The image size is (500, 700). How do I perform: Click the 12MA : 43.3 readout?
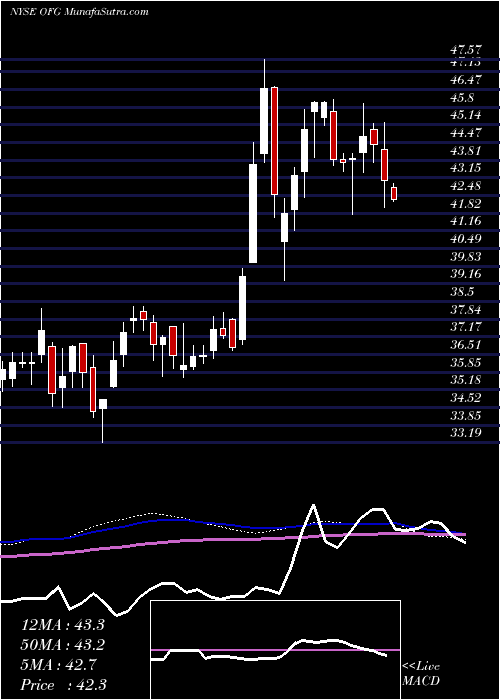63,625
